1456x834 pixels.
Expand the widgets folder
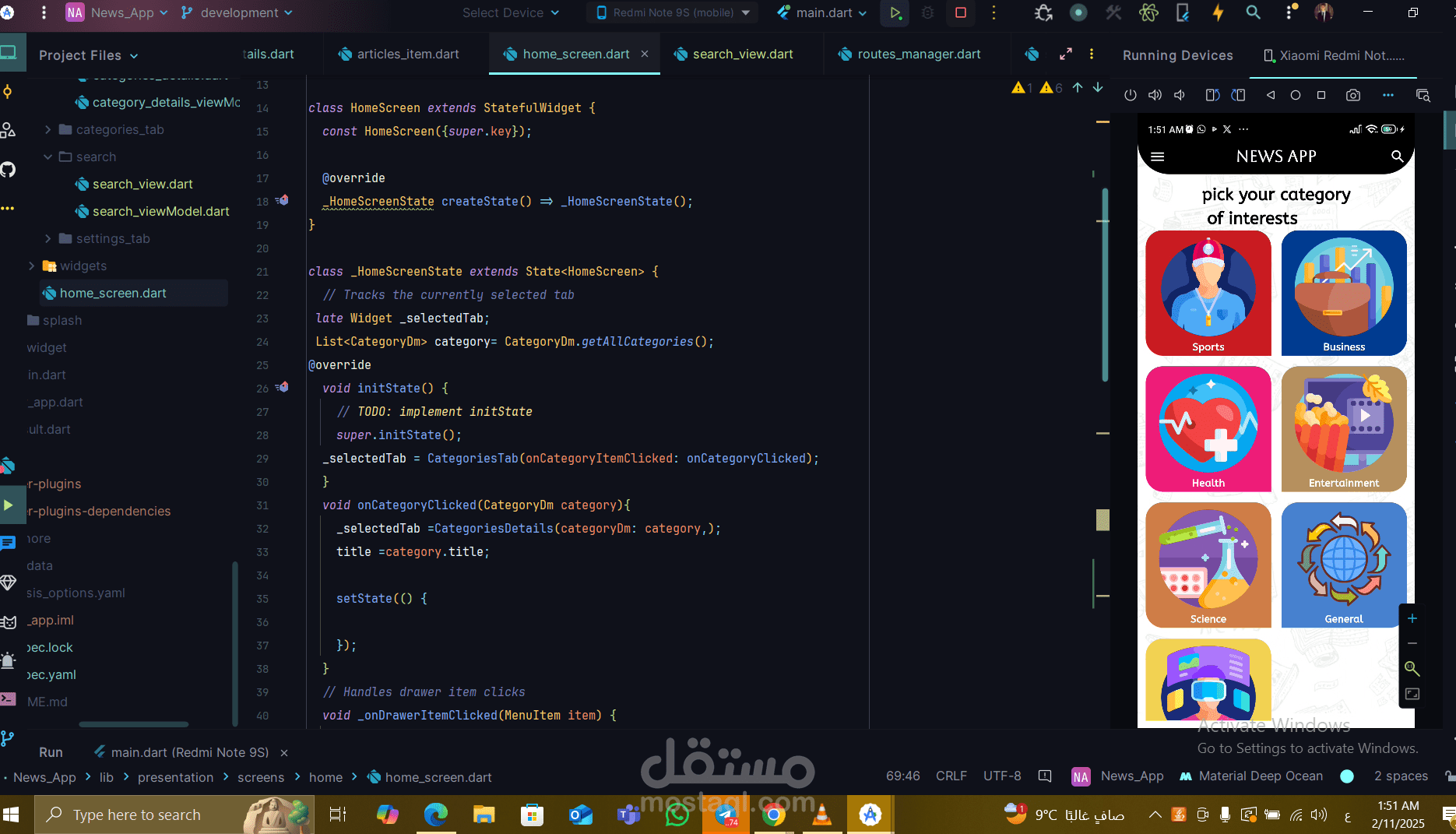tap(31, 266)
